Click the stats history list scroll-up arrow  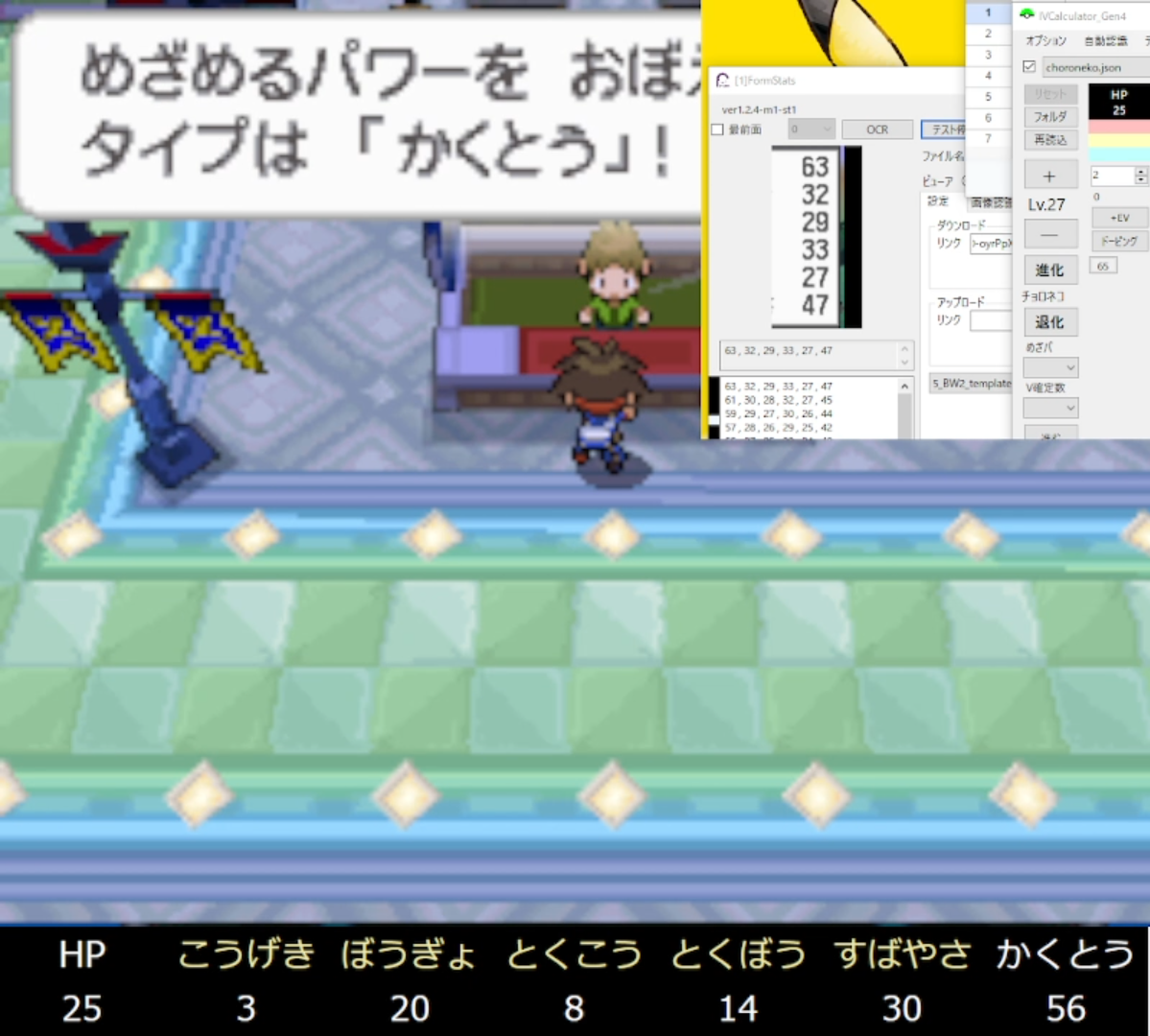(x=904, y=386)
